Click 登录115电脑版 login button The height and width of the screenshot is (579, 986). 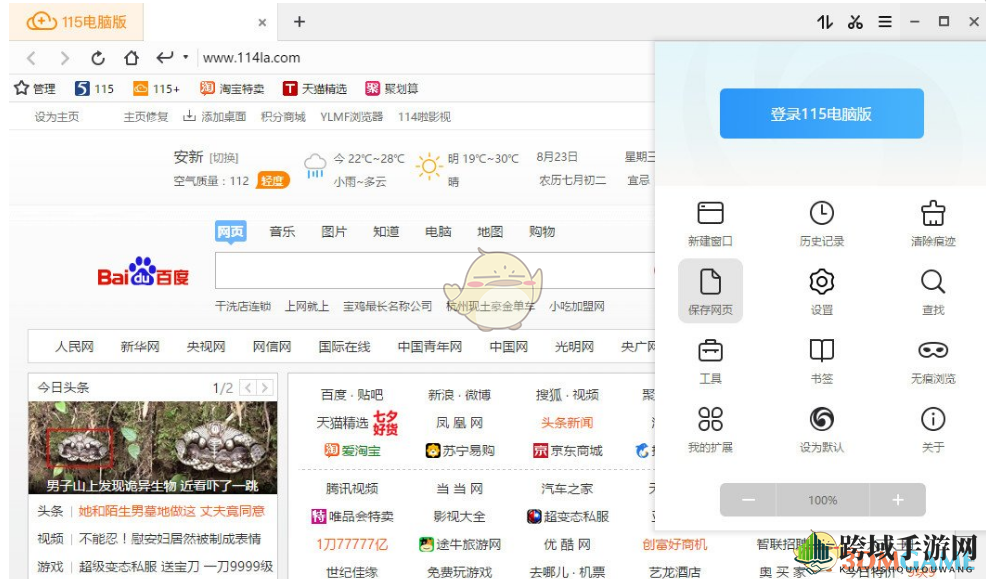coord(821,114)
